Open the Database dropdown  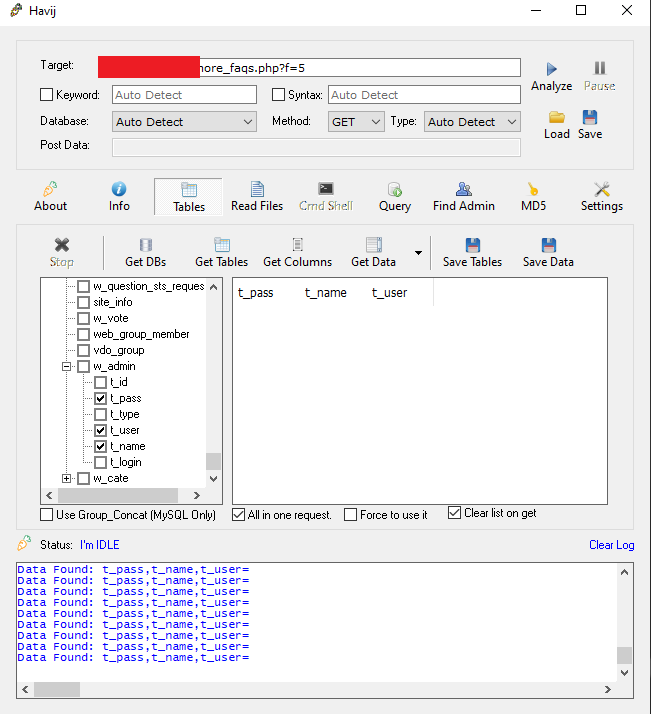pos(184,122)
